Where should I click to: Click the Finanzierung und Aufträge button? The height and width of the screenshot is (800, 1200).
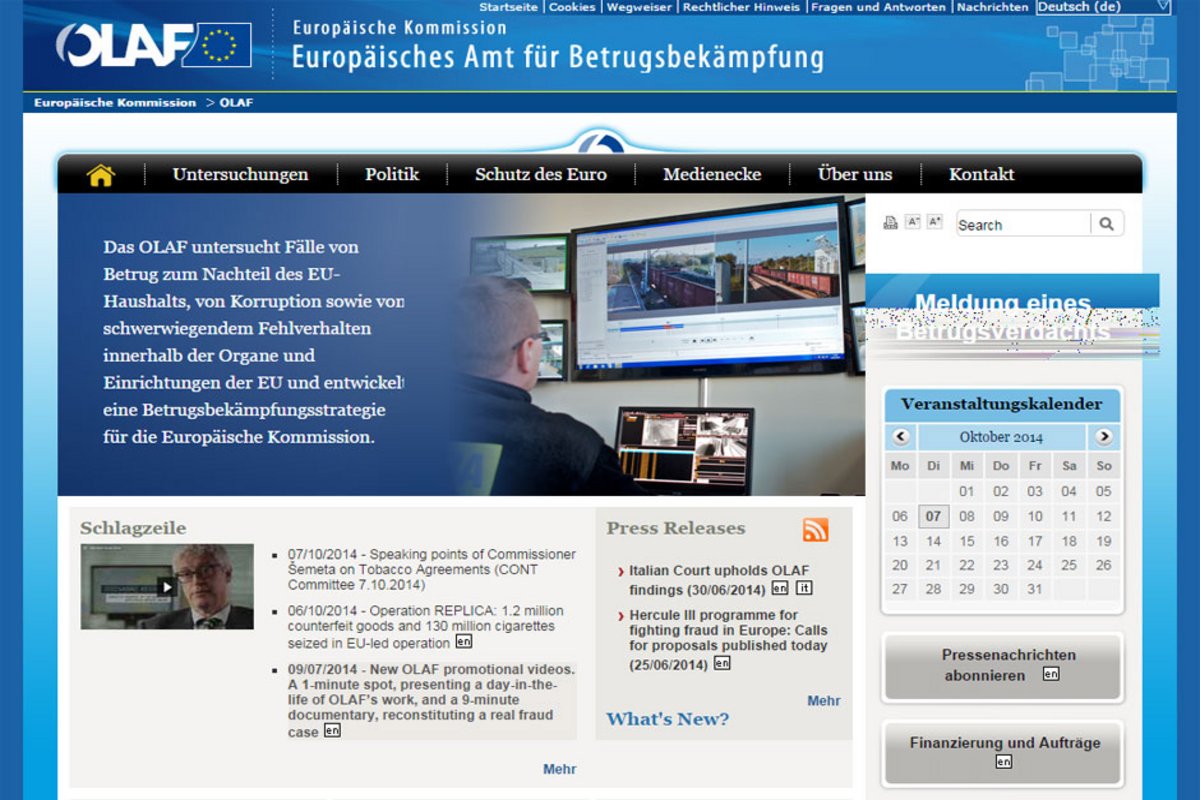pos(1002,752)
